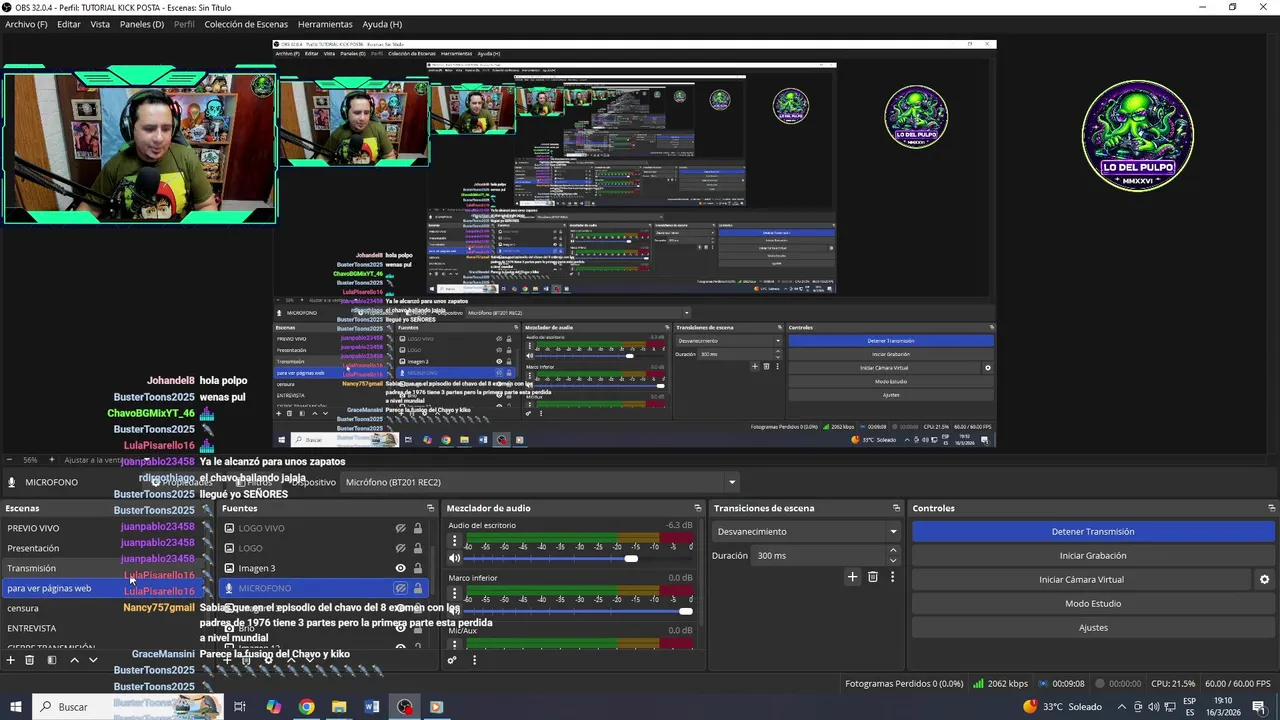Click Iniciar Cámara Virtual button

pyautogui.click(x=1081, y=580)
